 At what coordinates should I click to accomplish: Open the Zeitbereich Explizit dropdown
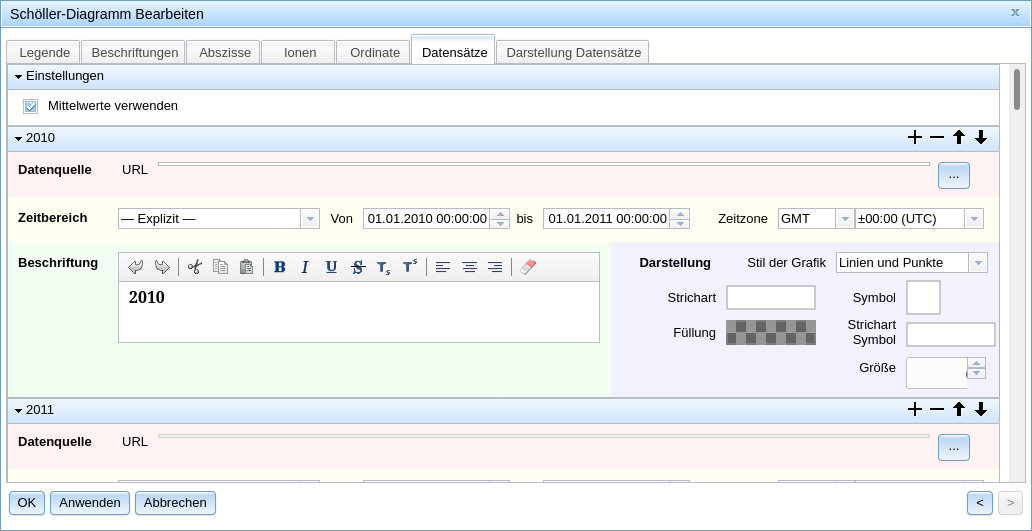click(x=309, y=218)
